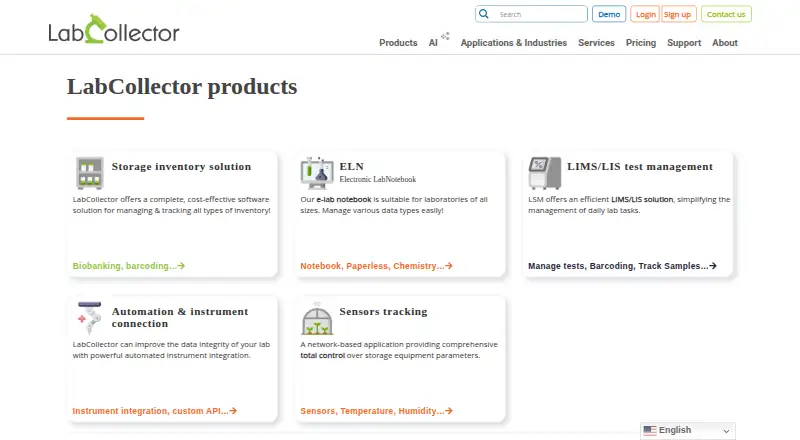The image size is (800, 440).
Task: Open the Storage inventory solution icon
Action: coord(90,173)
